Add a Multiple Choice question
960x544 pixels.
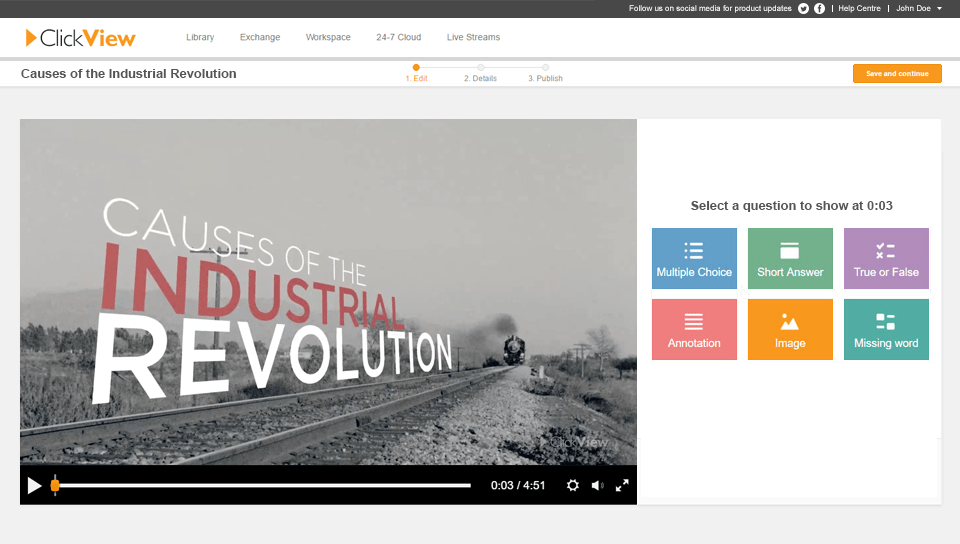pos(694,258)
